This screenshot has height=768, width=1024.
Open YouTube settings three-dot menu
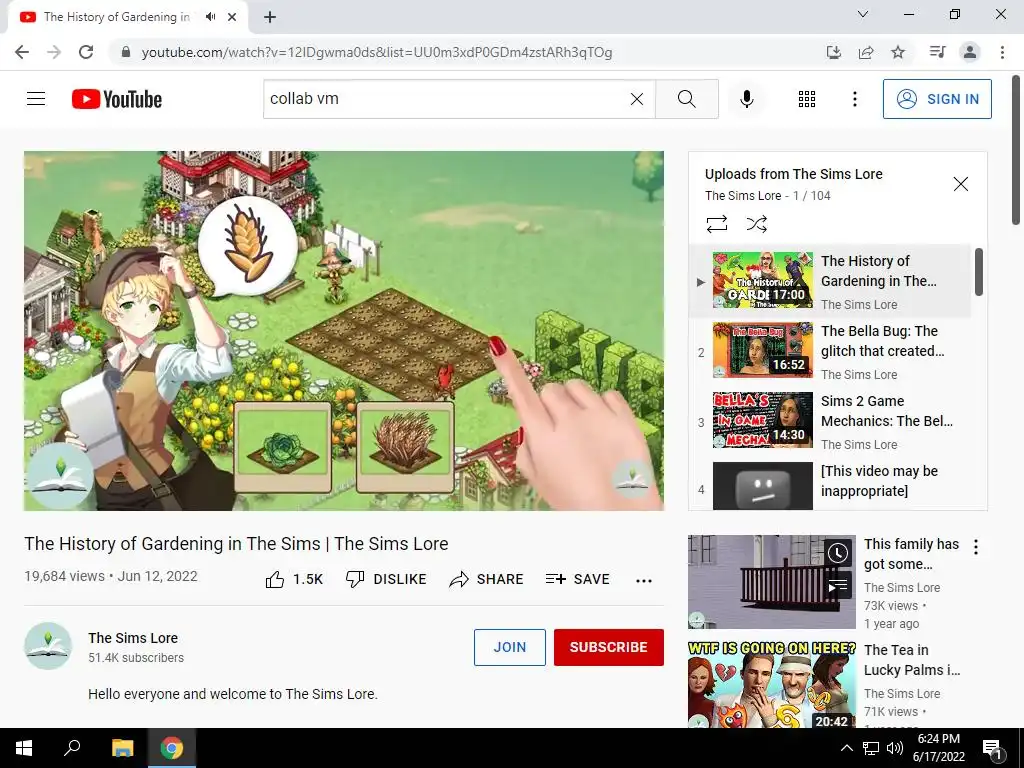coord(854,99)
